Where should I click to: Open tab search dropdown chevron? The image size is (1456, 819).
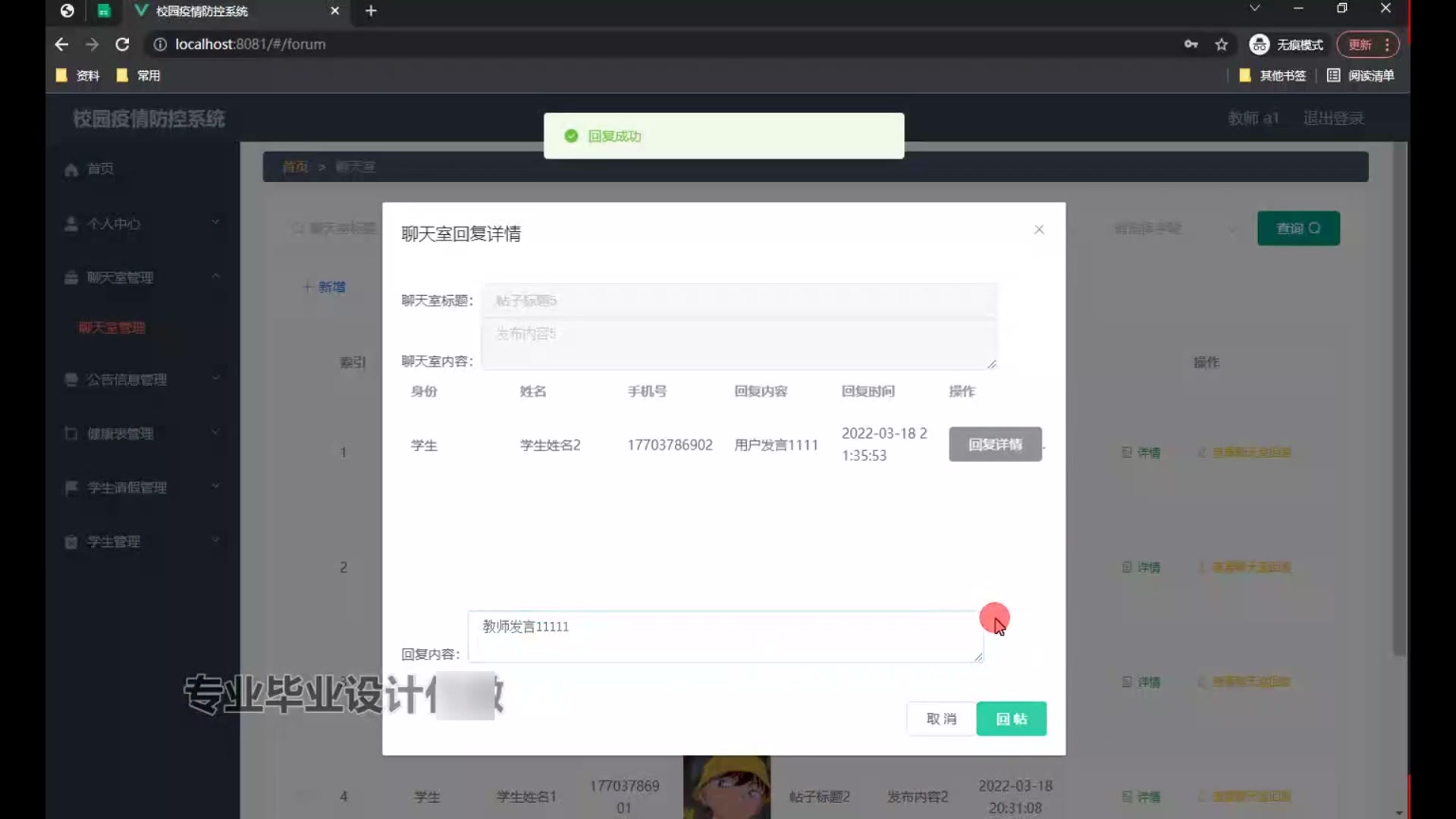pyautogui.click(x=1254, y=8)
